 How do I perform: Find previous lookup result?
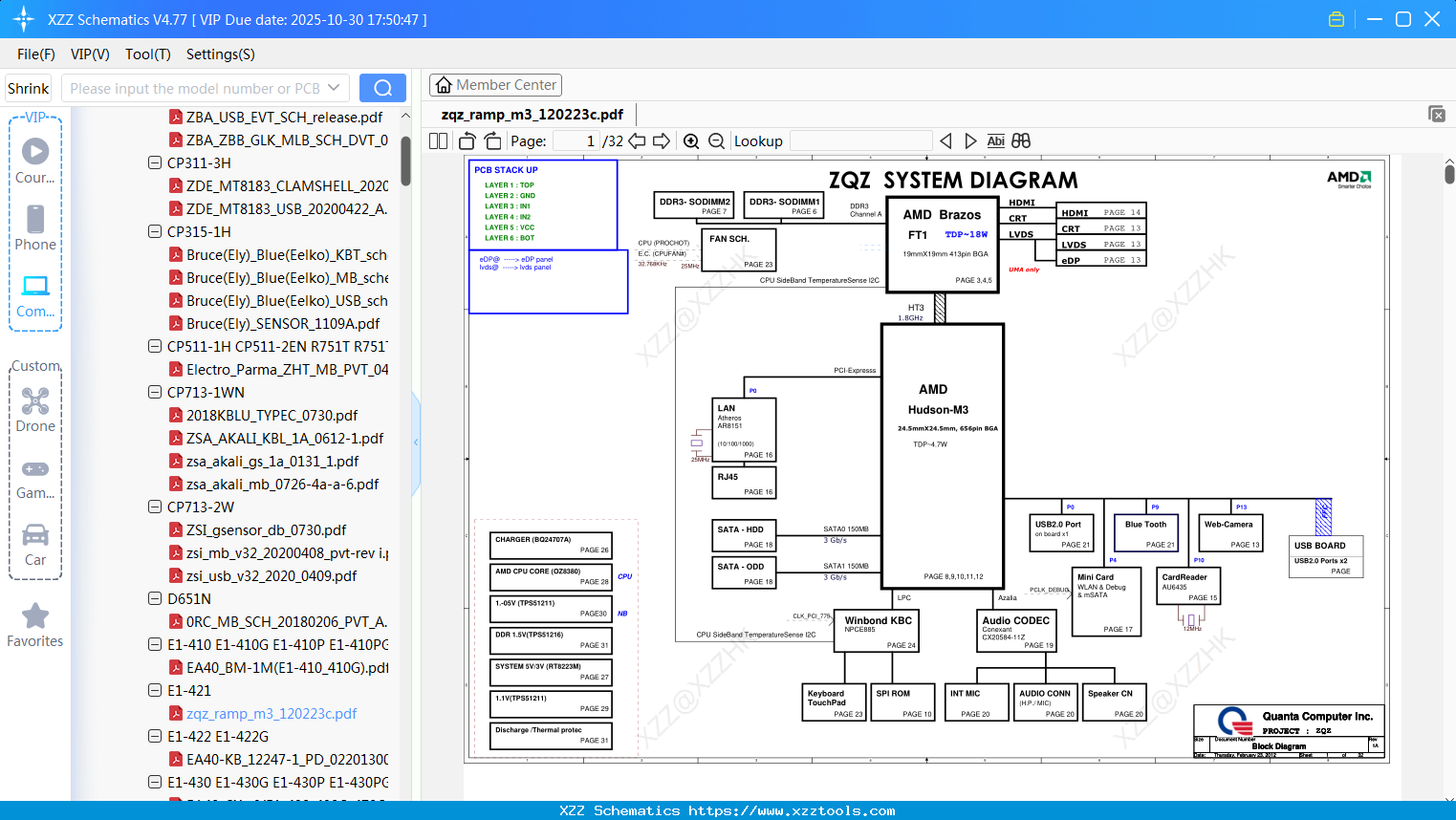point(945,140)
